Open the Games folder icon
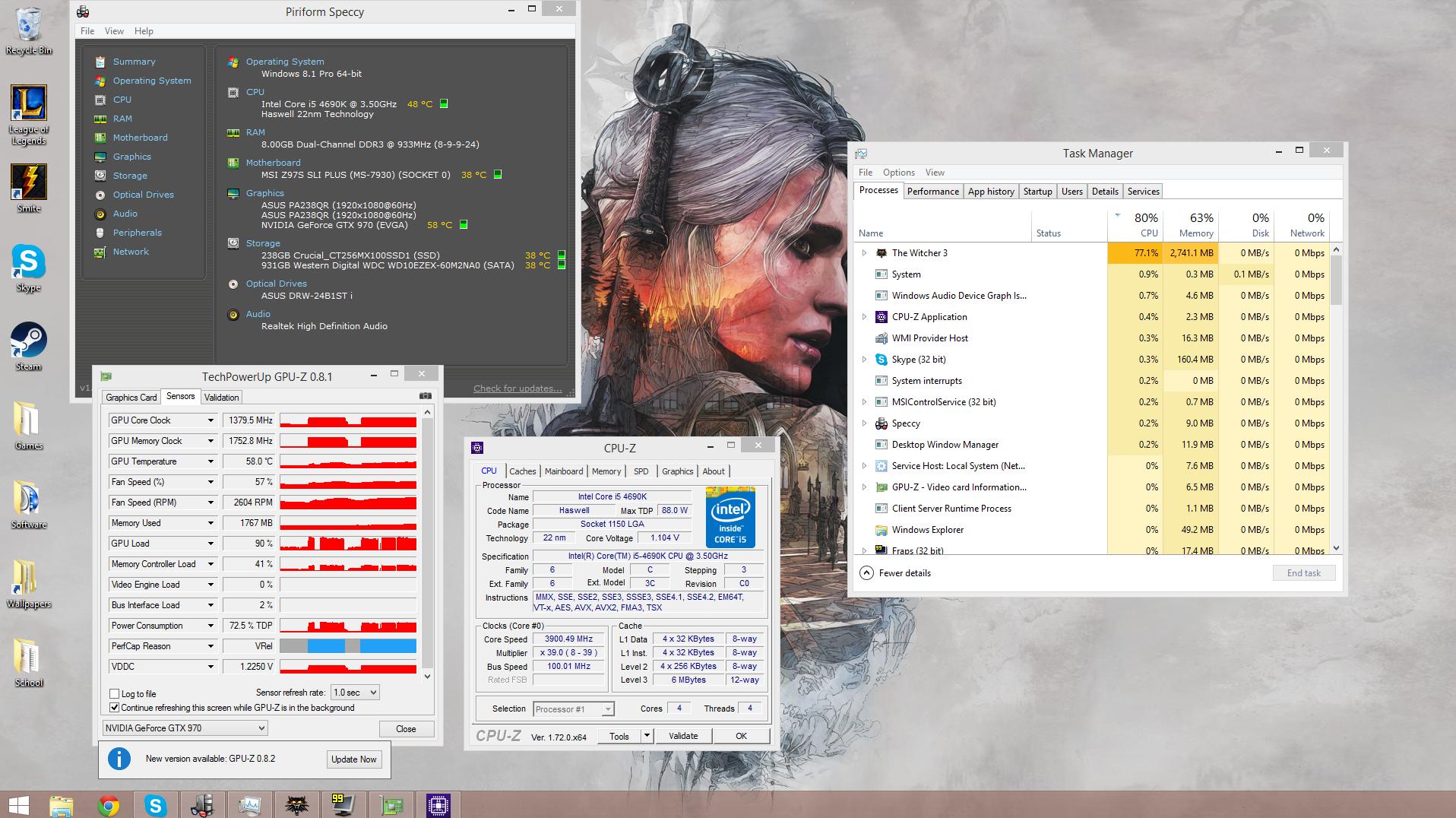Screen dimensions: 1456x818 point(29,426)
